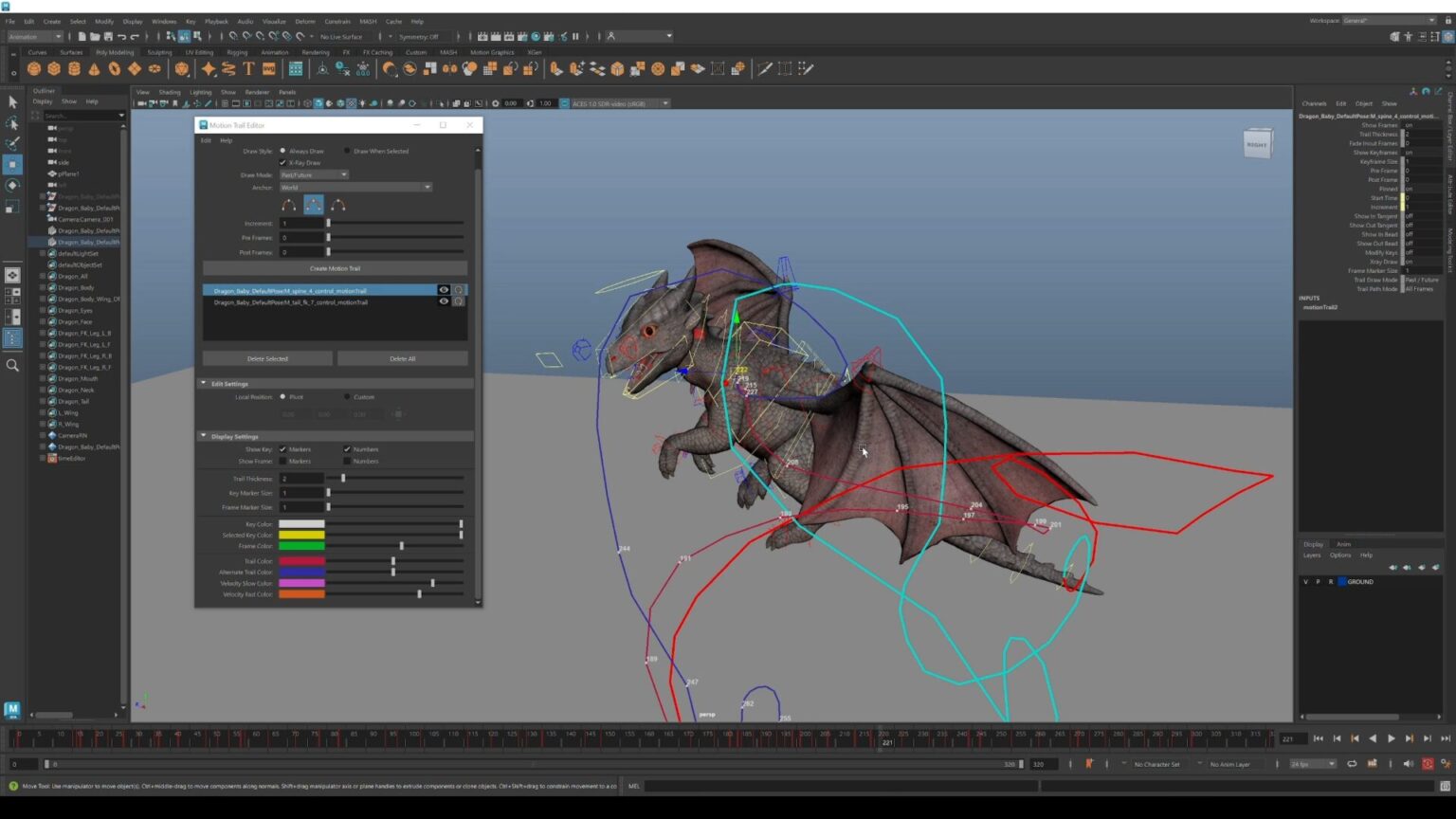Click the Delete Selected button
The height and width of the screenshot is (819, 1456).
point(267,358)
